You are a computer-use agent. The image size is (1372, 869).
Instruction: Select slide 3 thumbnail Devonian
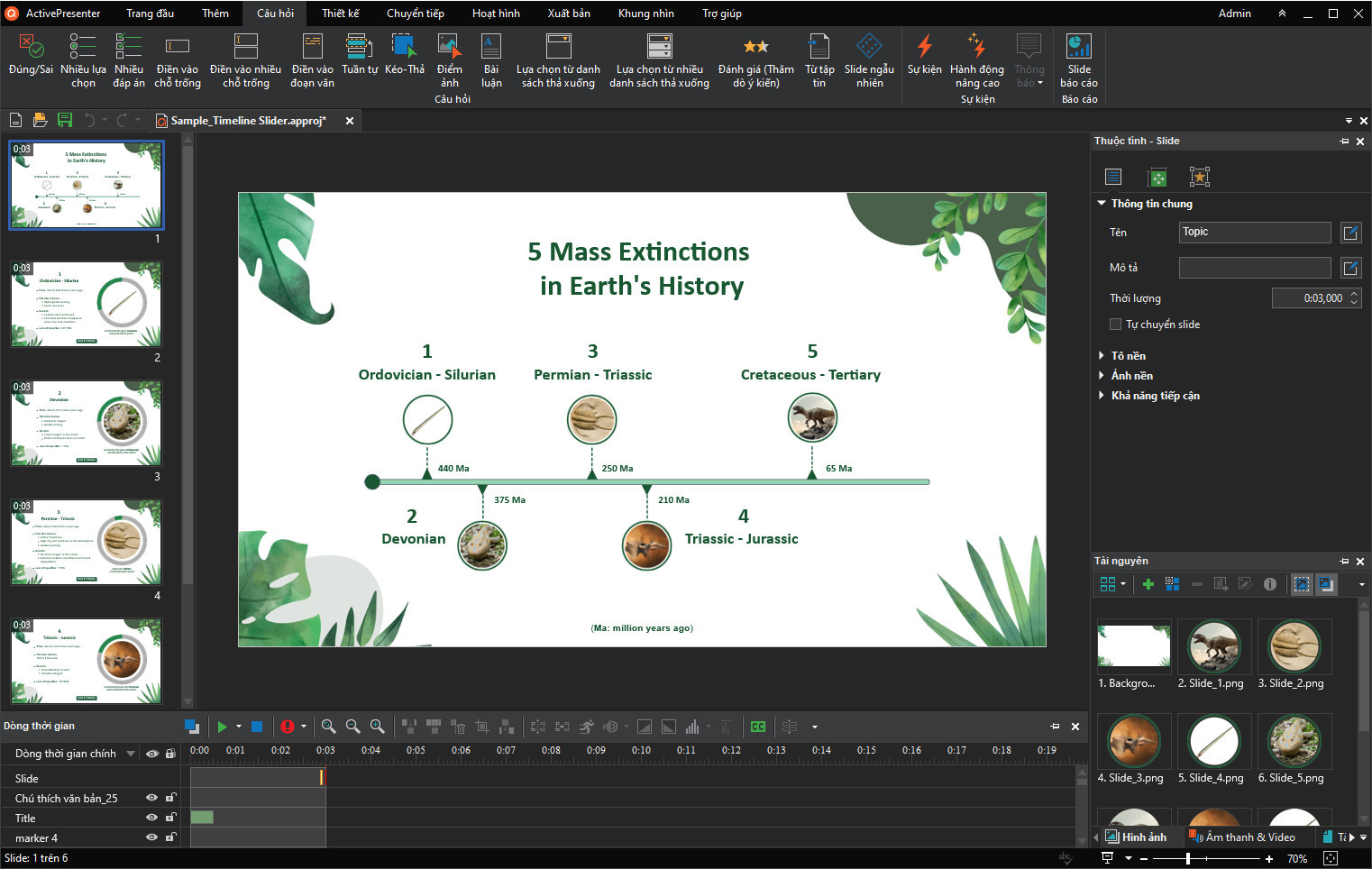pos(87,423)
